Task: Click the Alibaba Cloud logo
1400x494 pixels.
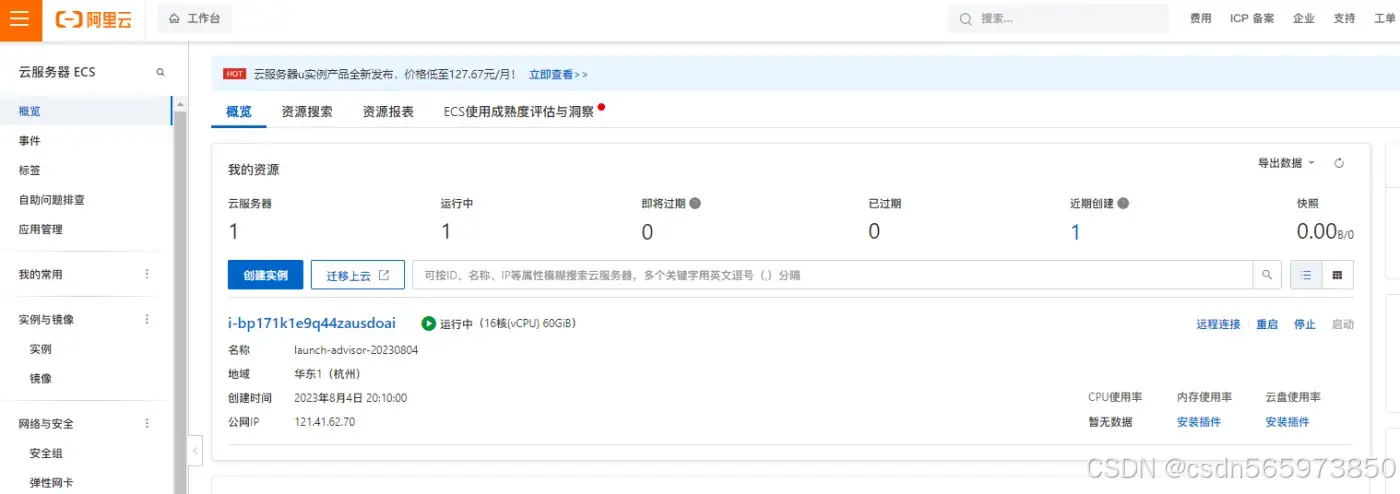Action: pyautogui.click(x=93, y=19)
